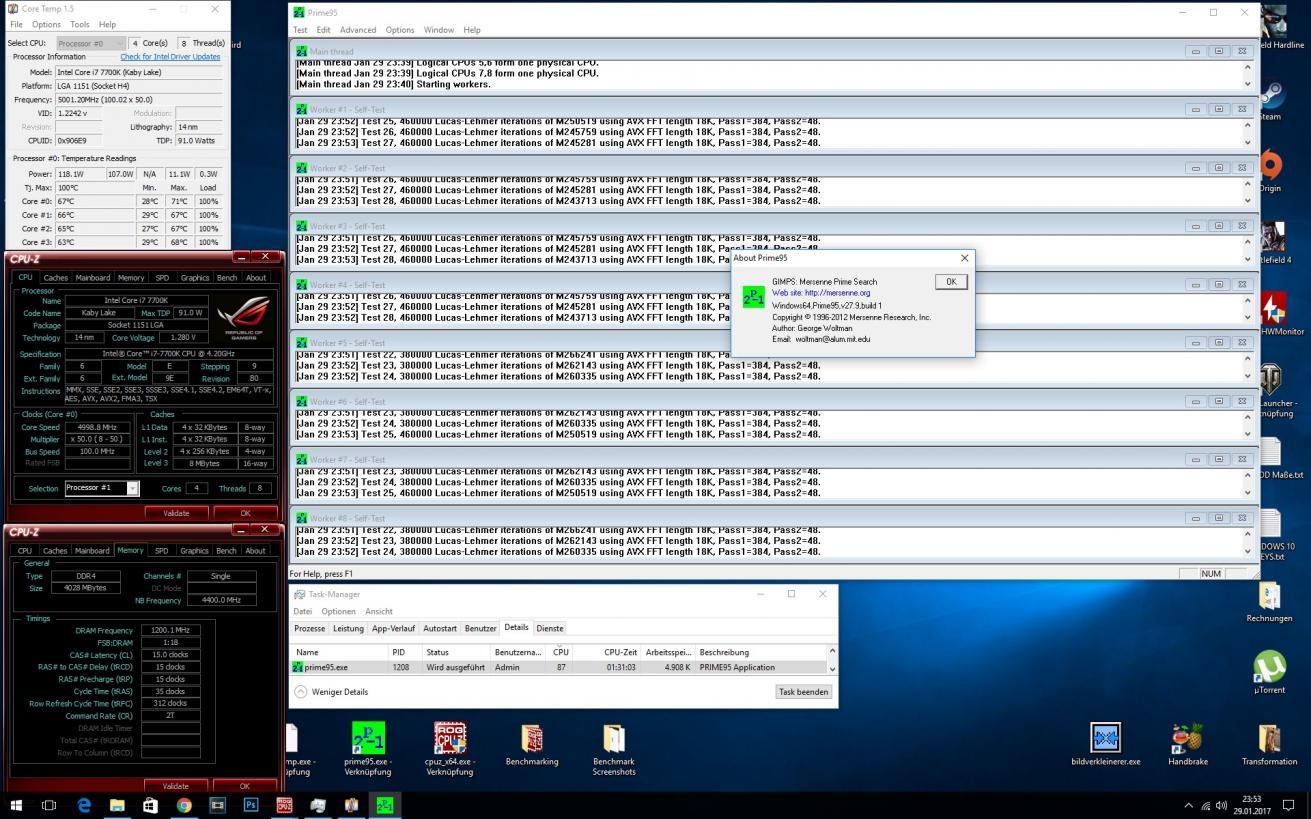Open Task Manager Datei menu

[302, 611]
